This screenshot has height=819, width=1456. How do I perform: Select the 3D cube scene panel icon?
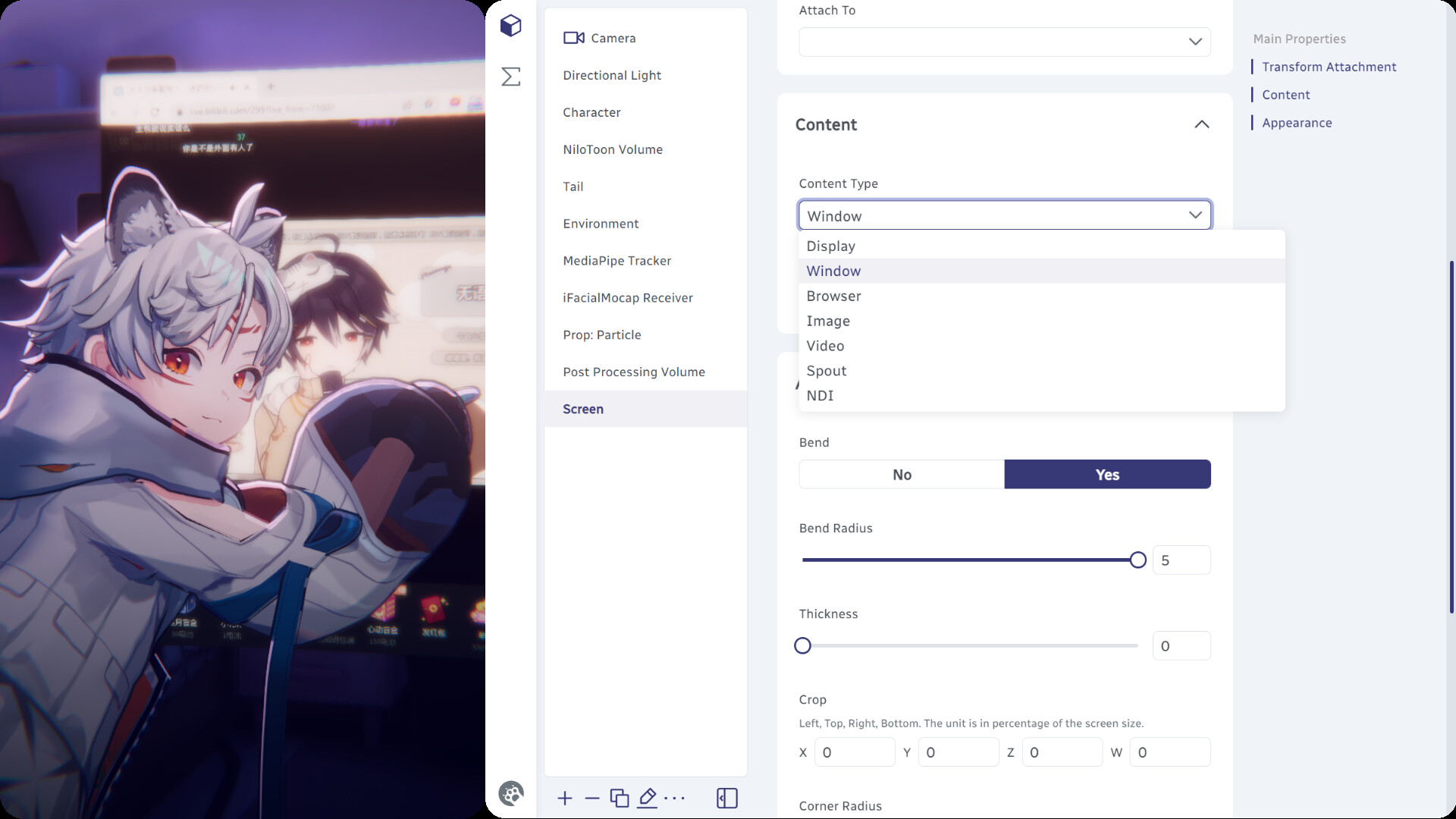tap(510, 25)
